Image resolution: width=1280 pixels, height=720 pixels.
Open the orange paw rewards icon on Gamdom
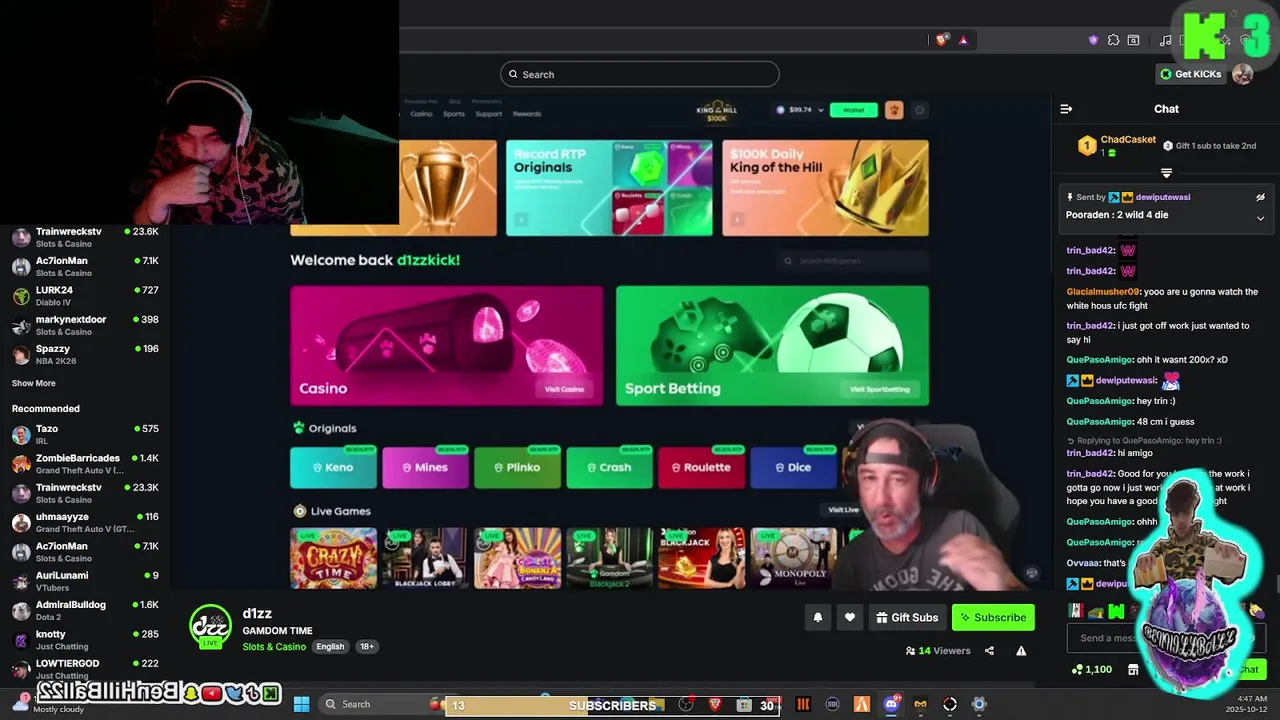(x=893, y=110)
